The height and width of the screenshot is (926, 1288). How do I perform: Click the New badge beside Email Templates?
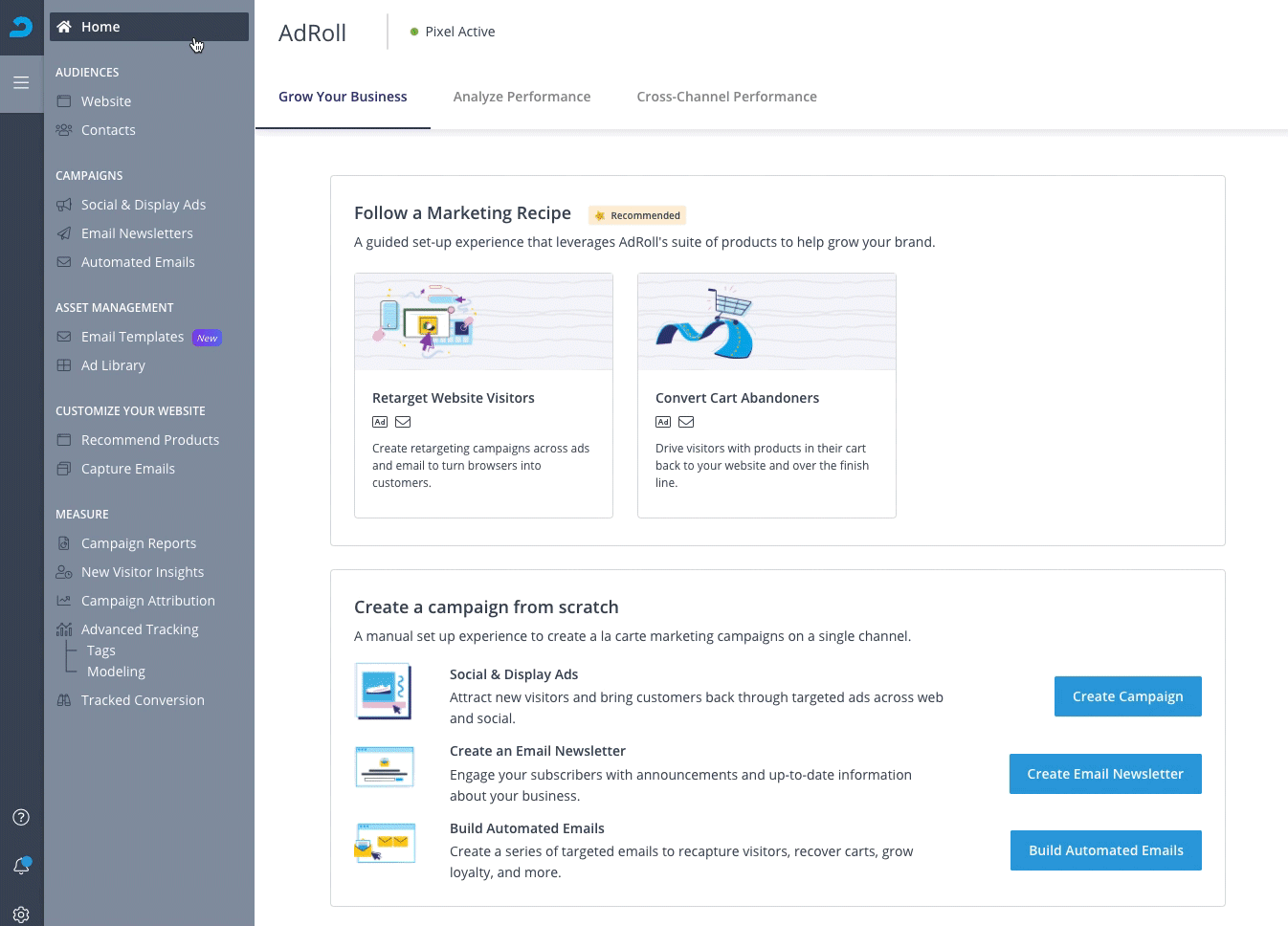click(207, 338)
